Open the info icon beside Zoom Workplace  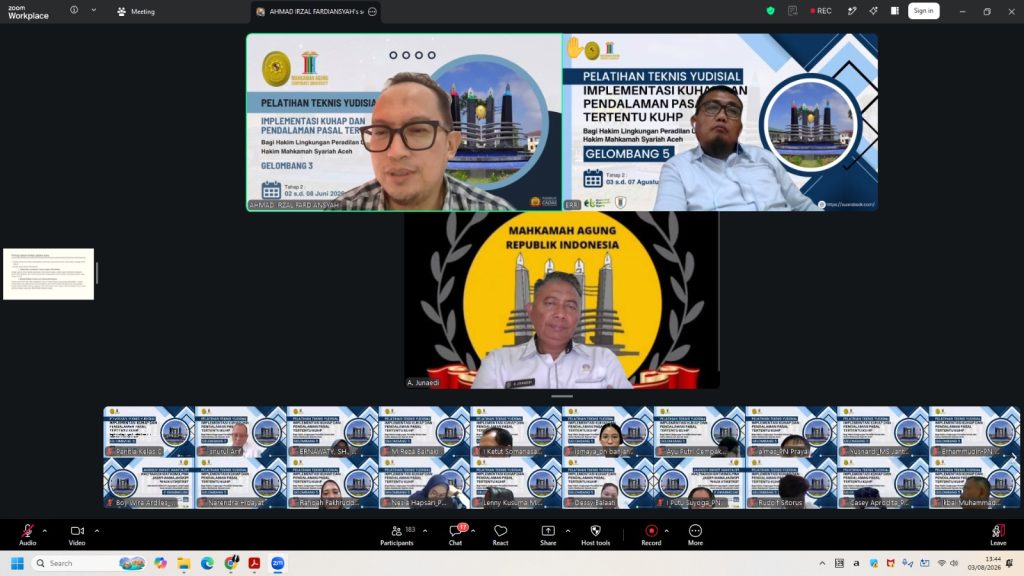(x=74, y=10)
